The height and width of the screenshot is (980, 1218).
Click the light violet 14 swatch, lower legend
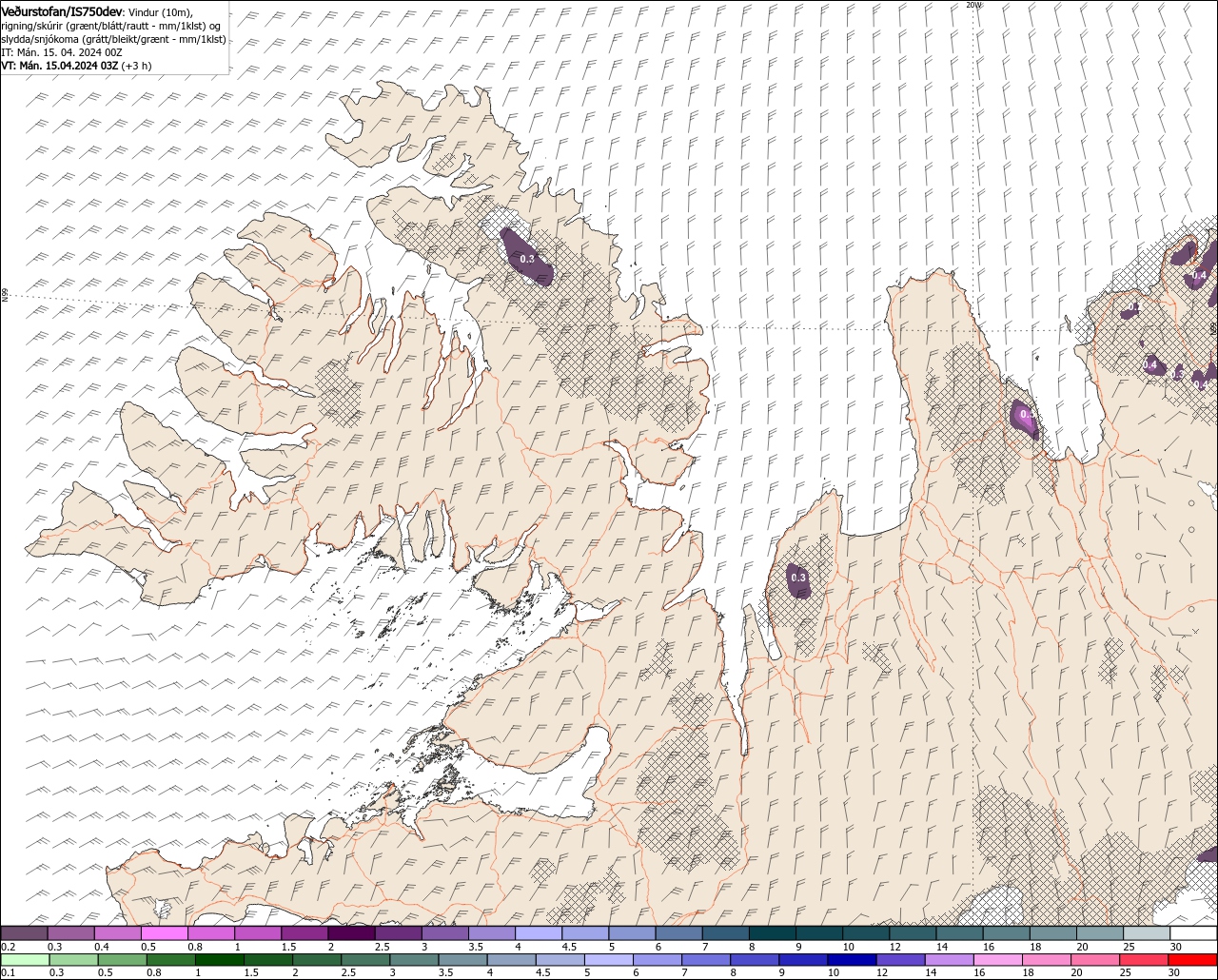pyautogui.click(x=950, y=959)
